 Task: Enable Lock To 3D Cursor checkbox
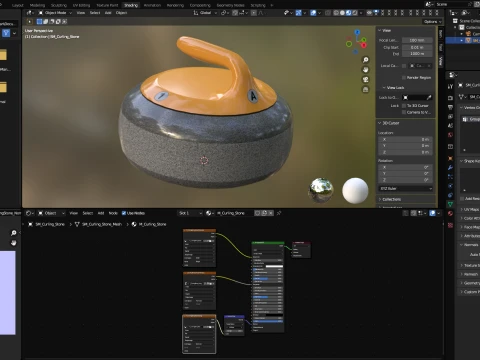404,106
